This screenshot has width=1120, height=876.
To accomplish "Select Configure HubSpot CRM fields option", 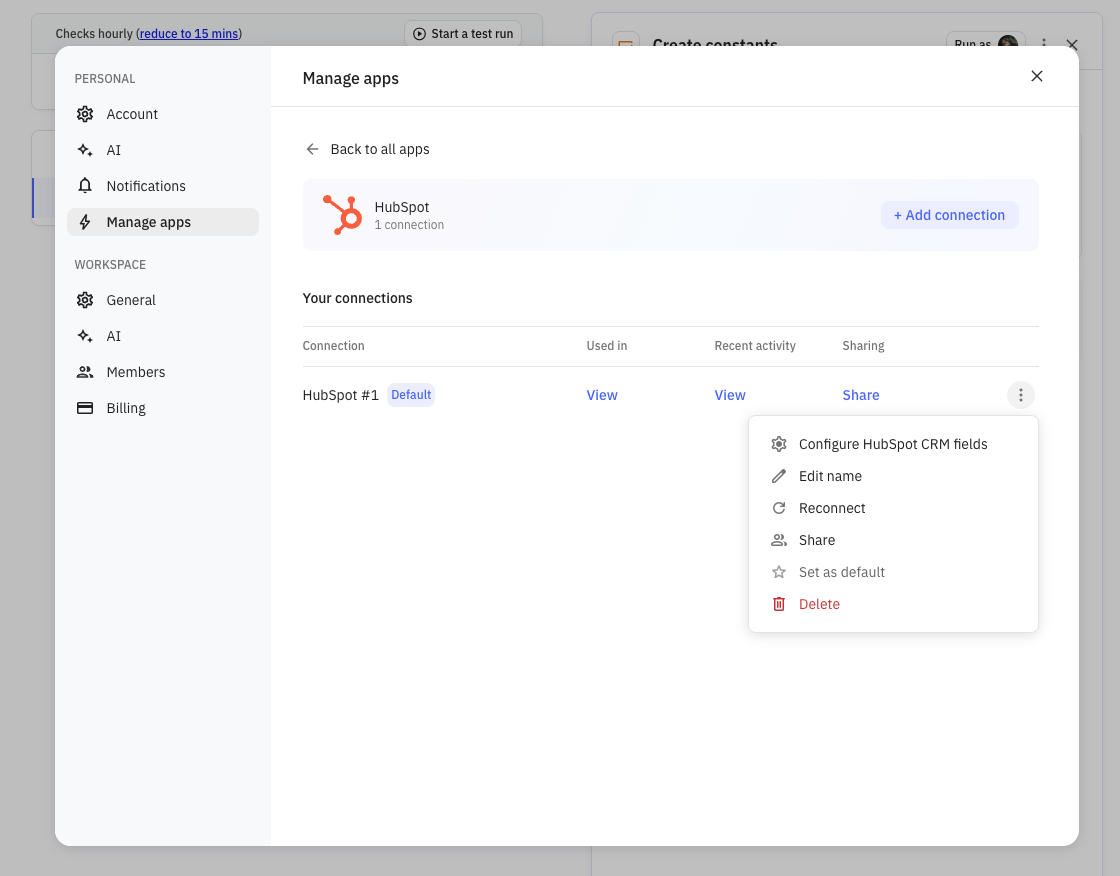I will pyautogui.click(x=892, y=444).
